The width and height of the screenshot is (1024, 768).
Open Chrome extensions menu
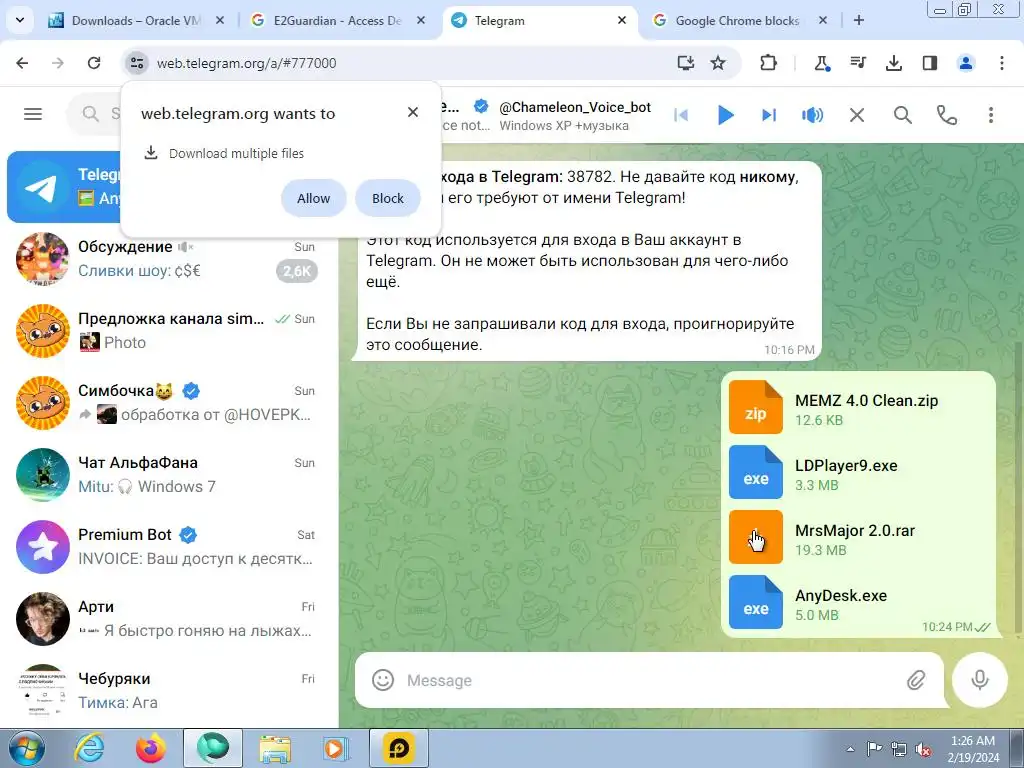769,63
